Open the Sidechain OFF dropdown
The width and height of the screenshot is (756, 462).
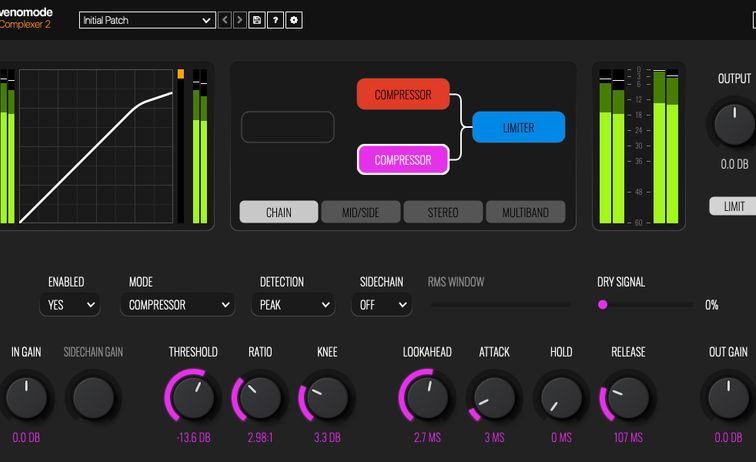point(381,305)
